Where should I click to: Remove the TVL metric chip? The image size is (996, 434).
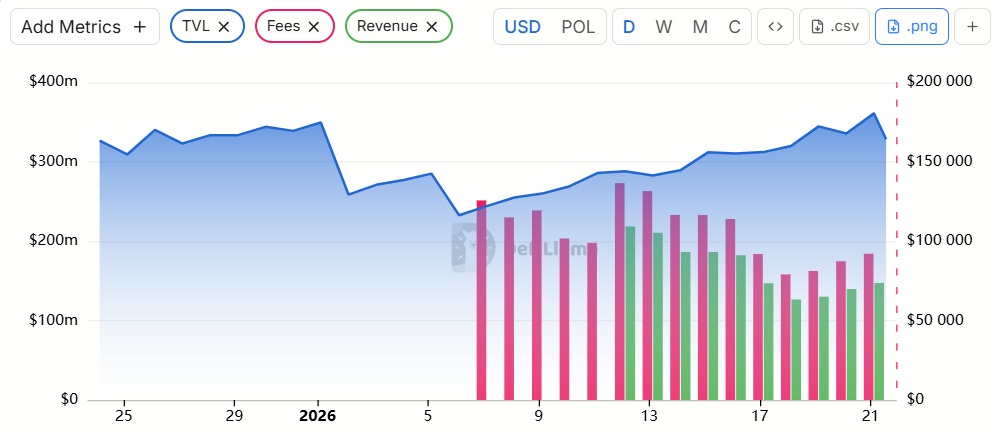pos(224,27)
